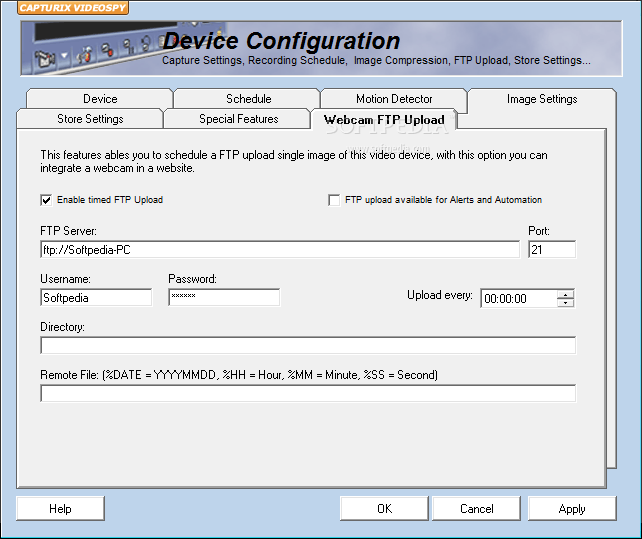Switch to the Device tab

point(99,99)
